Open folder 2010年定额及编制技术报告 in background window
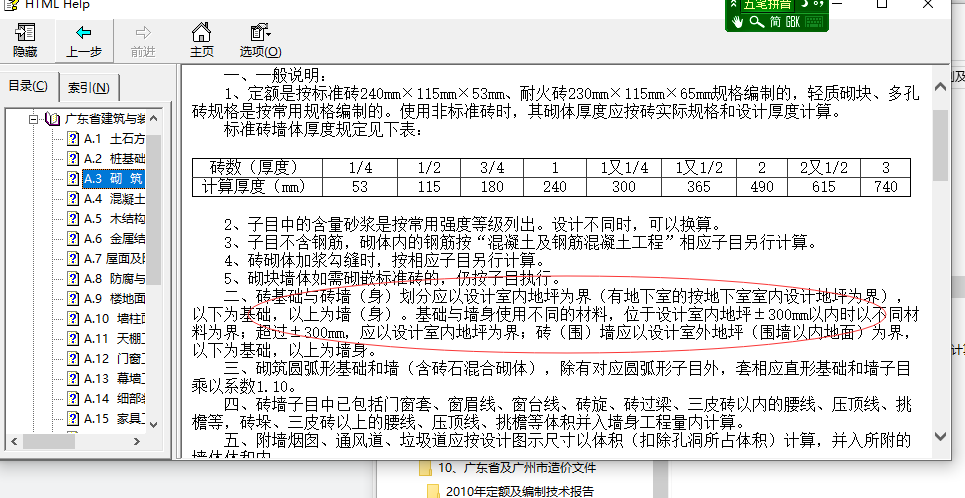The height and width of the screenshot is (498, 965). [518, 491]
